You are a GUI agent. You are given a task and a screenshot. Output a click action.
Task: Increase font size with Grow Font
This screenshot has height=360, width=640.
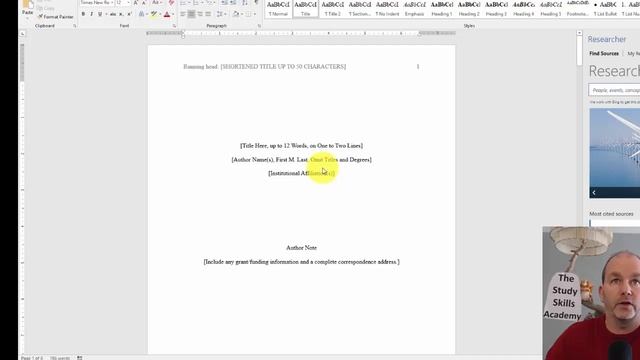click(x=136, y=3)
